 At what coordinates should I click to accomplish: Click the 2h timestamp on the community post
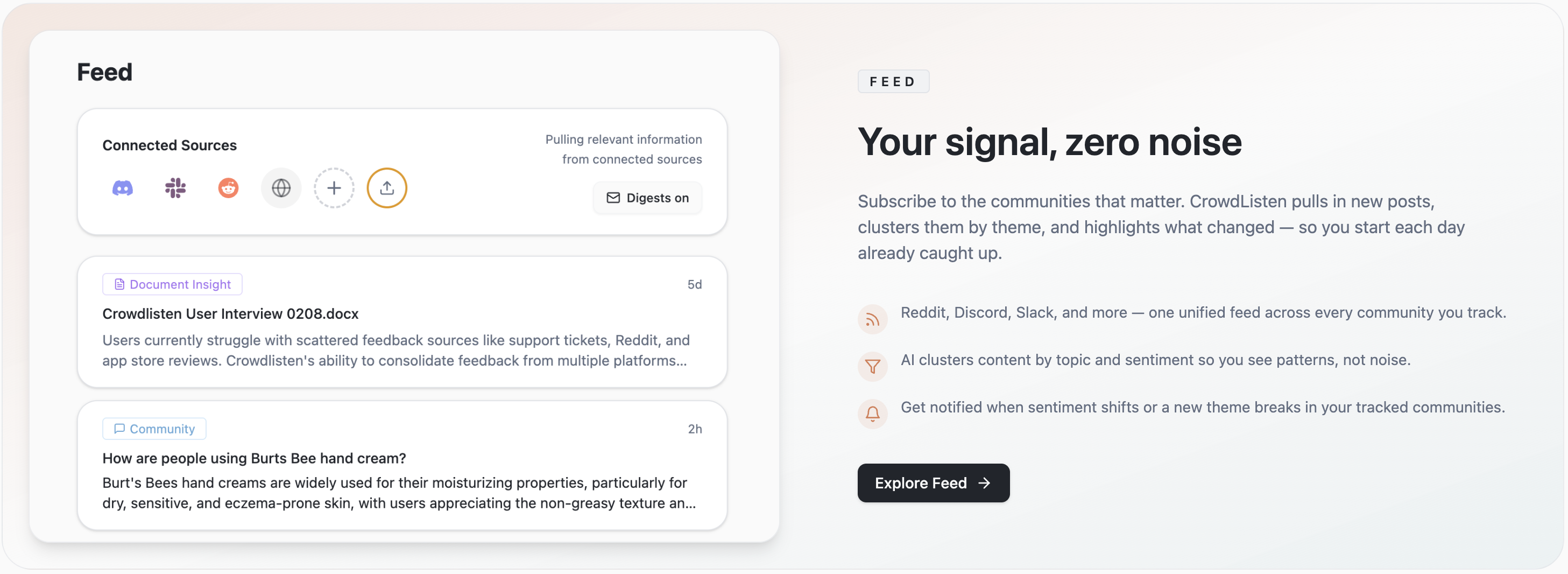click(x=694, y=429)
